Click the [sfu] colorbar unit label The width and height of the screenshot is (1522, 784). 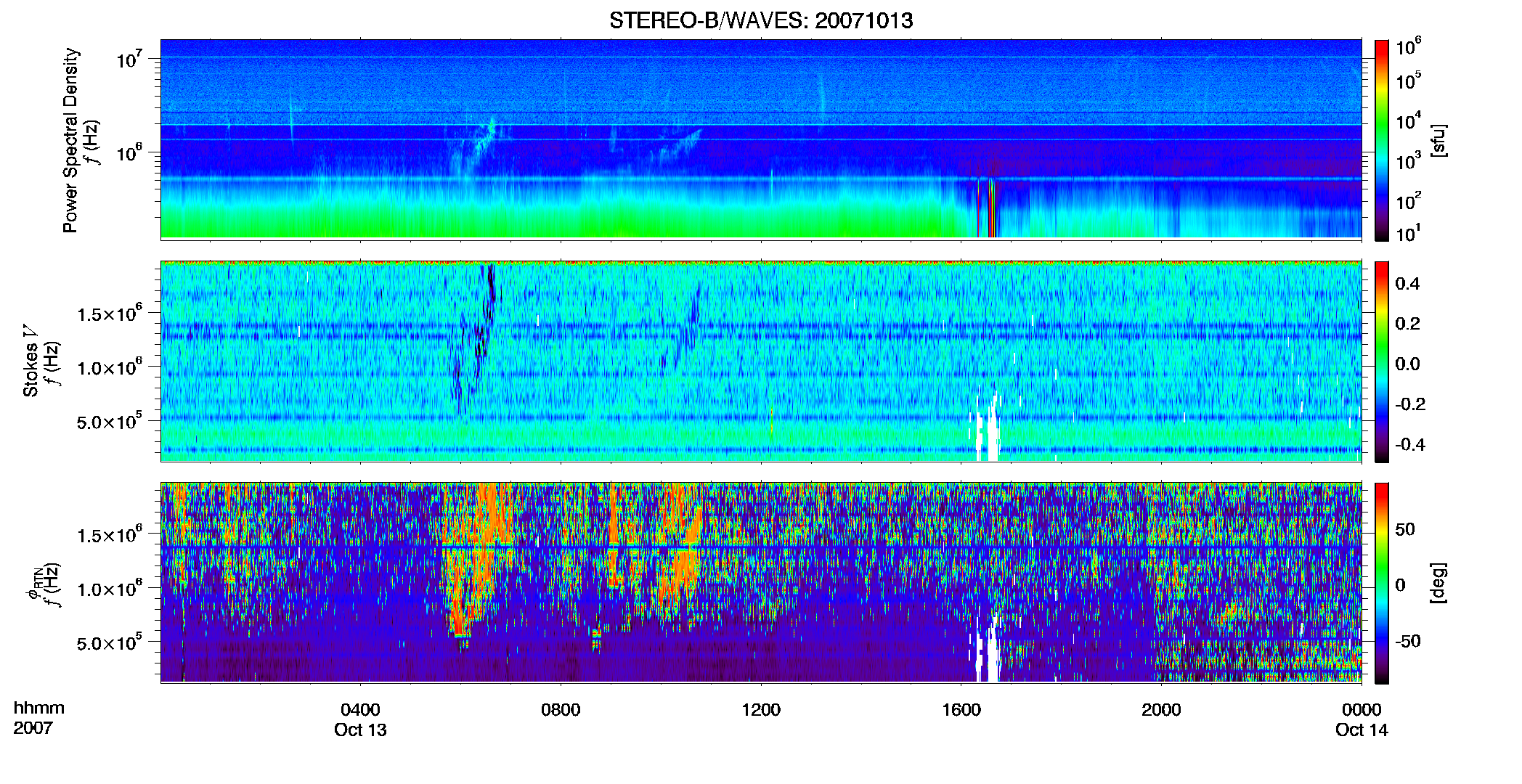pos(1438,140)
